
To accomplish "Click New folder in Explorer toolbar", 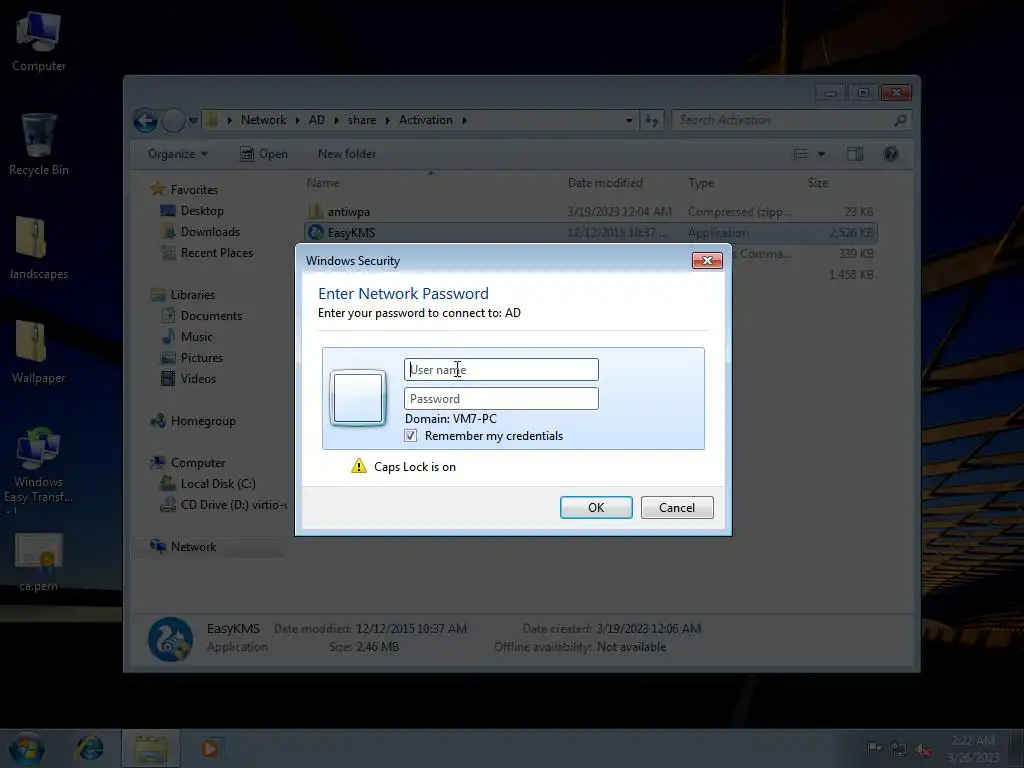I will point(347,154).
